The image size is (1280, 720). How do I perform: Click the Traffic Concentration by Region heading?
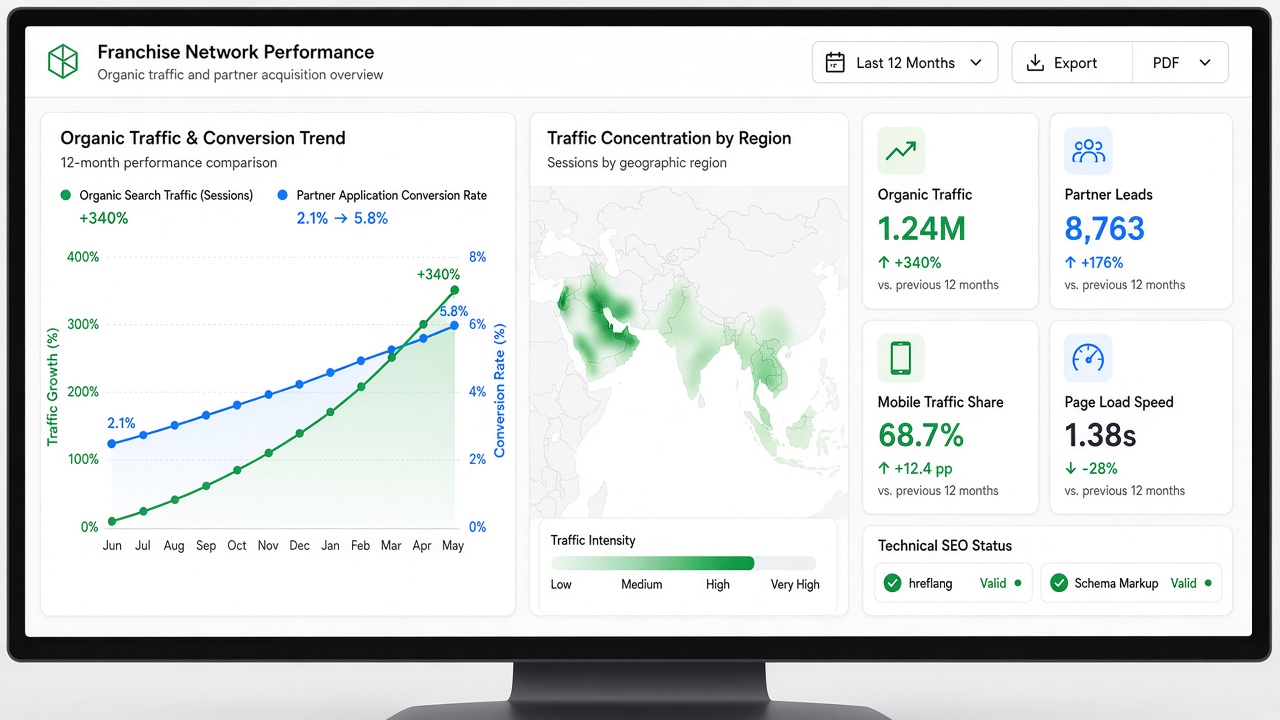(x=669, y=138)
